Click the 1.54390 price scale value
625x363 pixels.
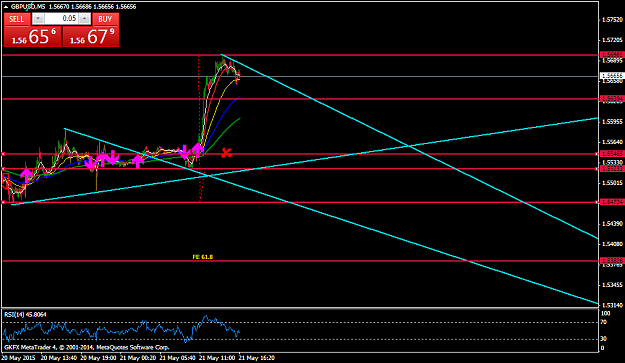[612, 224]
